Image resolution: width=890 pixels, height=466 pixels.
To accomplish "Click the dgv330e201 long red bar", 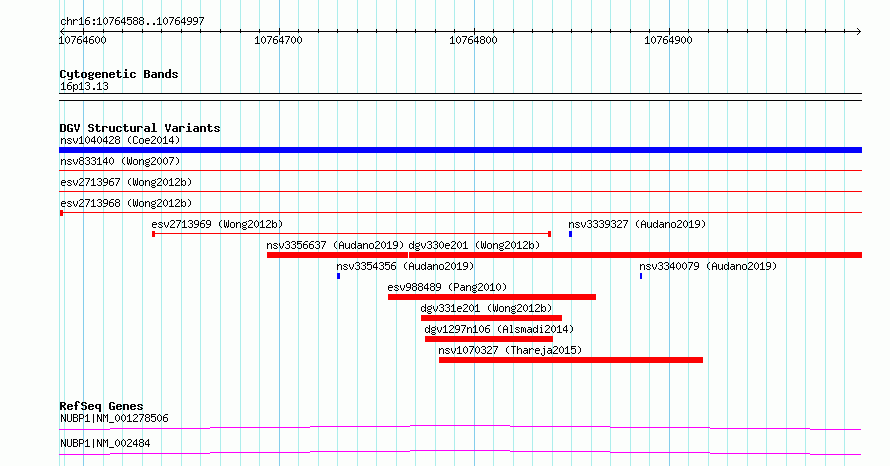I will pyautogui.click(x=635, y=255).
